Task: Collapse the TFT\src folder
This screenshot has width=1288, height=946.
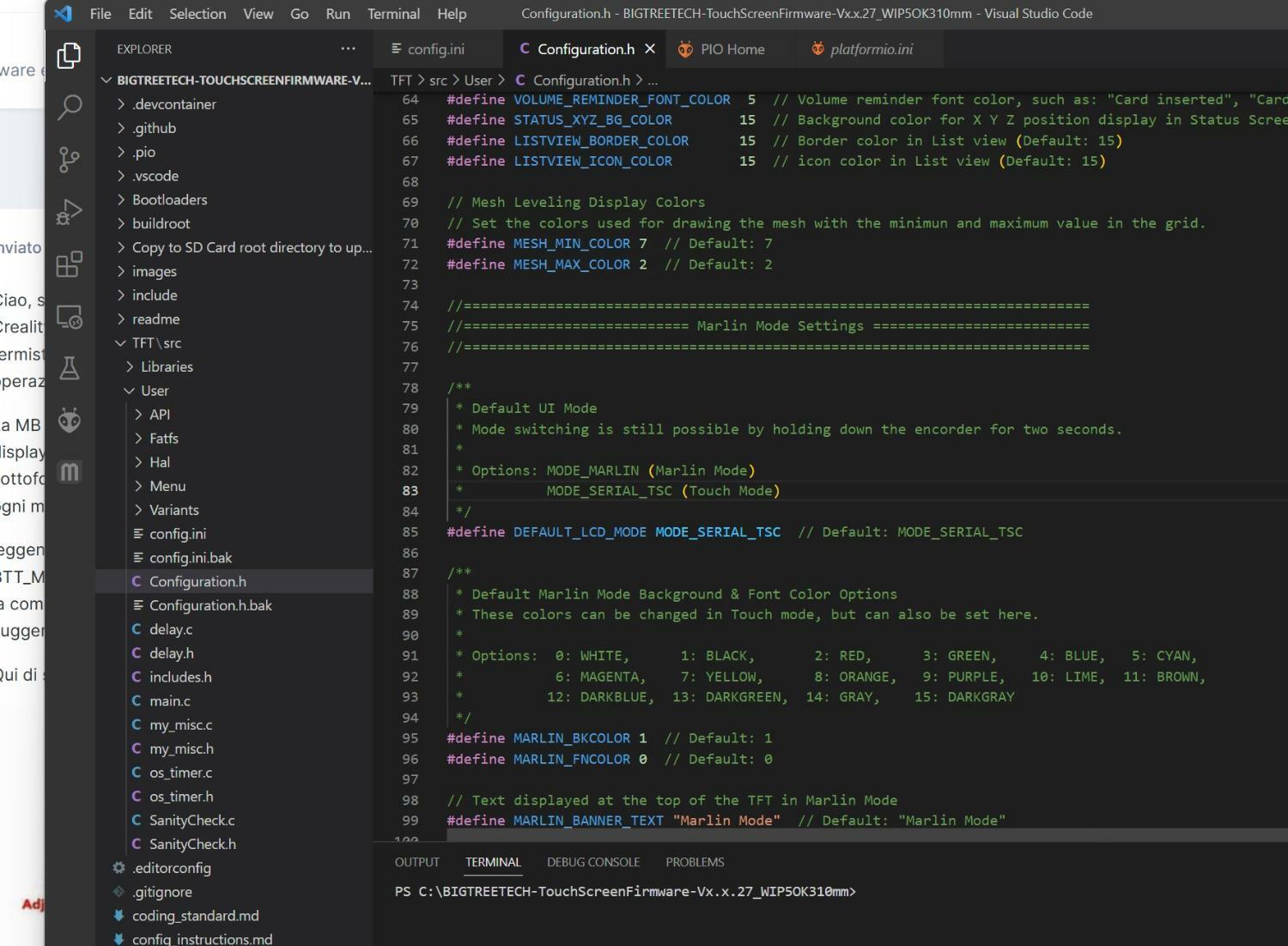Action: [156, 343]
